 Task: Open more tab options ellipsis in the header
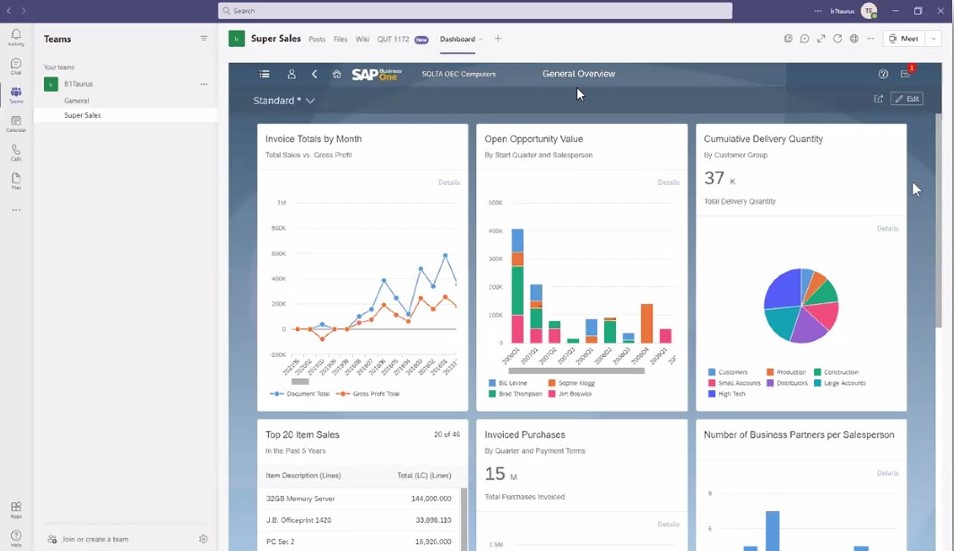(871, 38)
